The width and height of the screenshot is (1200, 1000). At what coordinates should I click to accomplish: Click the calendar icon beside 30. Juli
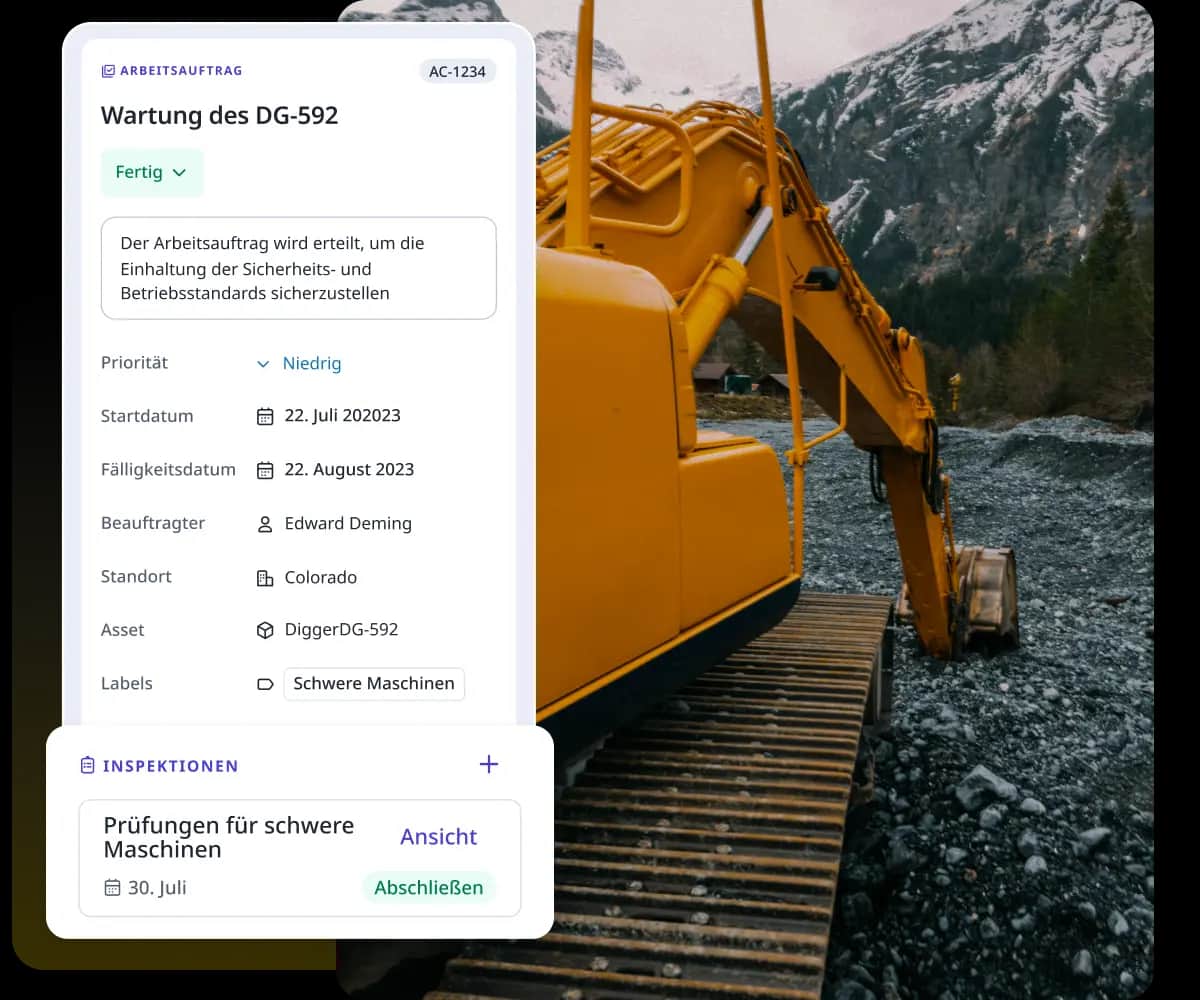point(112,888)
